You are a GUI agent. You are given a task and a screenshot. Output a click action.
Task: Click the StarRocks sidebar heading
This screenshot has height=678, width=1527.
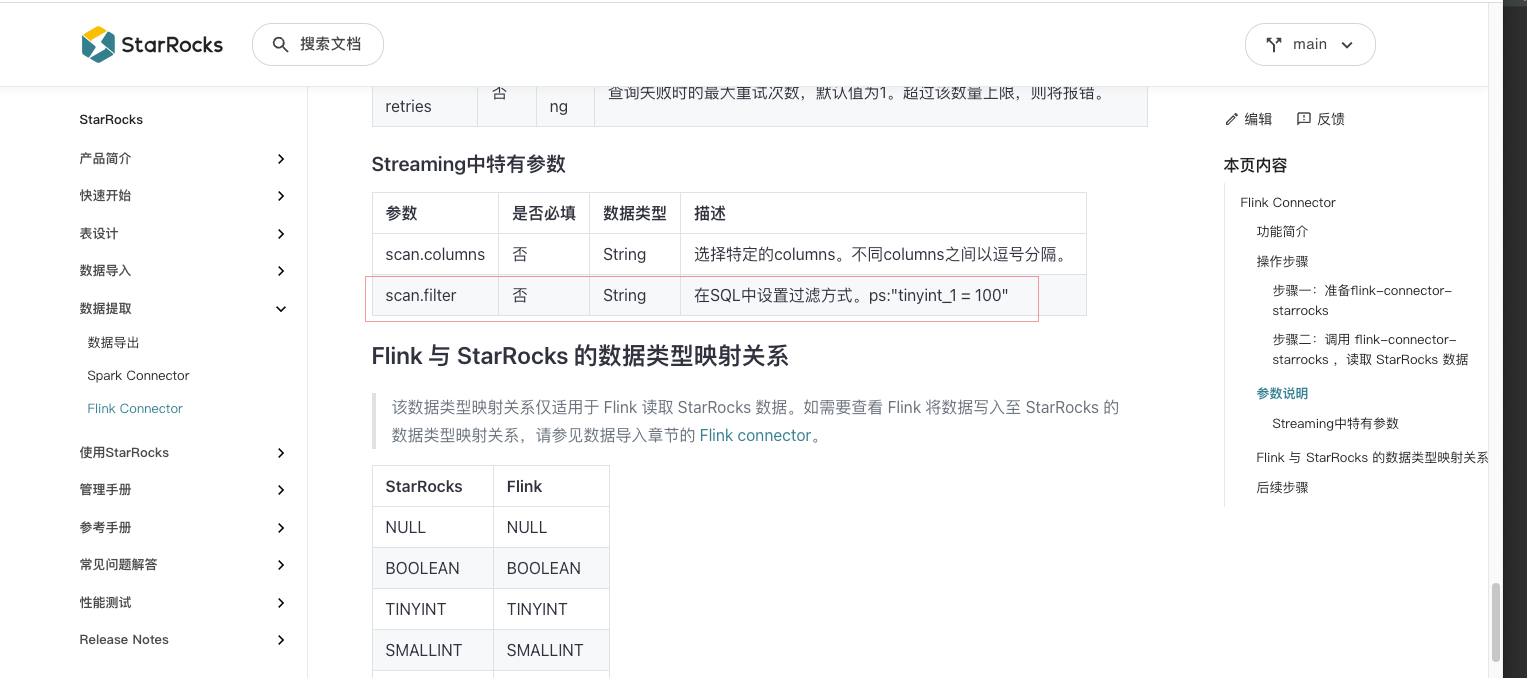click(111, 119)
